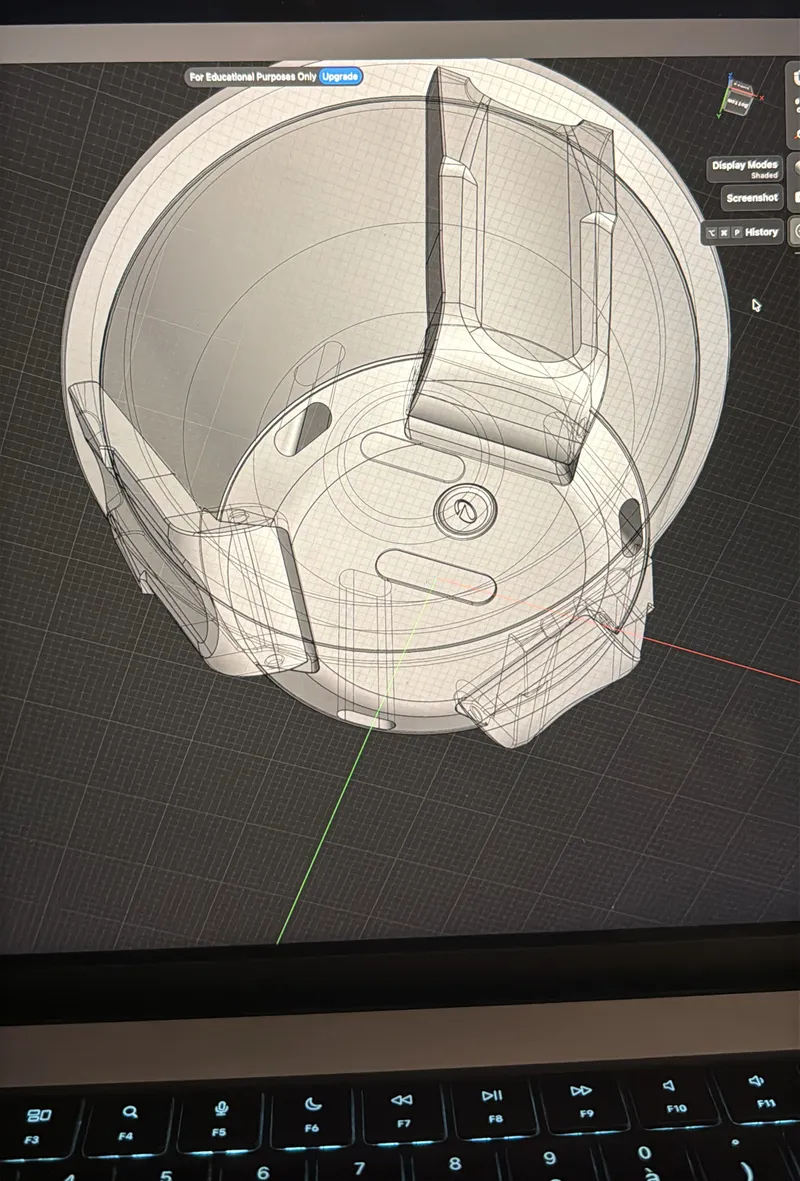Viewport: 800px width, 1181px height.
Task: Click the 'History' shortcut tooltip label
Action: 743,232
